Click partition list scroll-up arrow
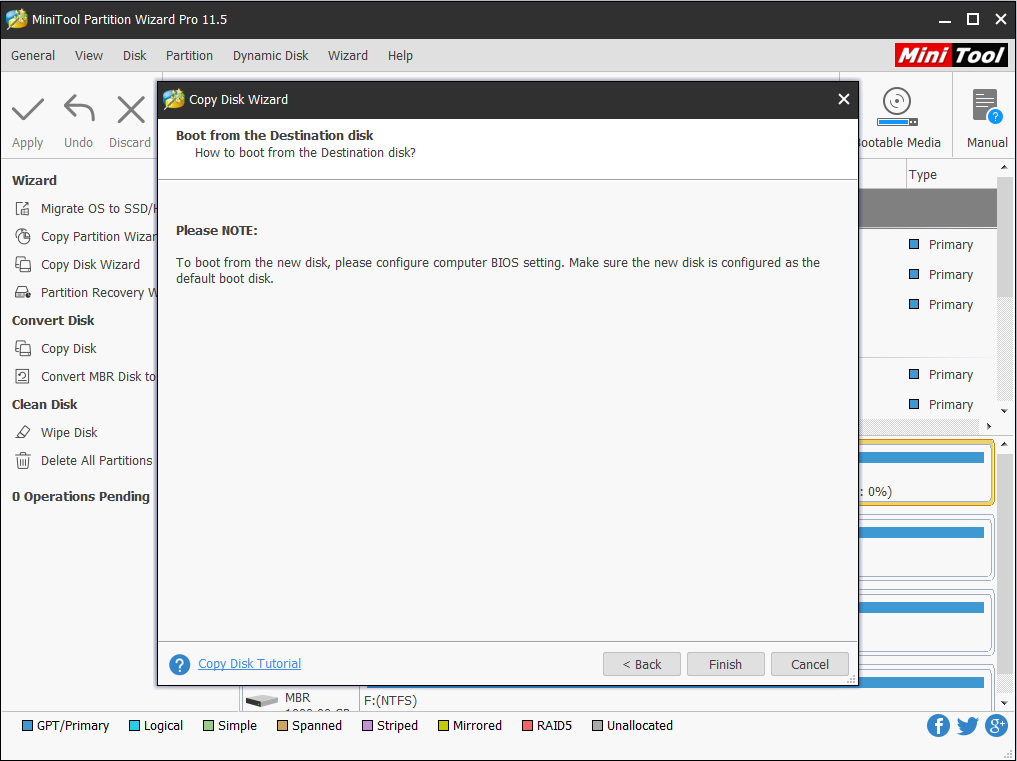Image resolution: width=1017 pixels, height=761 pixels. 1004,167
